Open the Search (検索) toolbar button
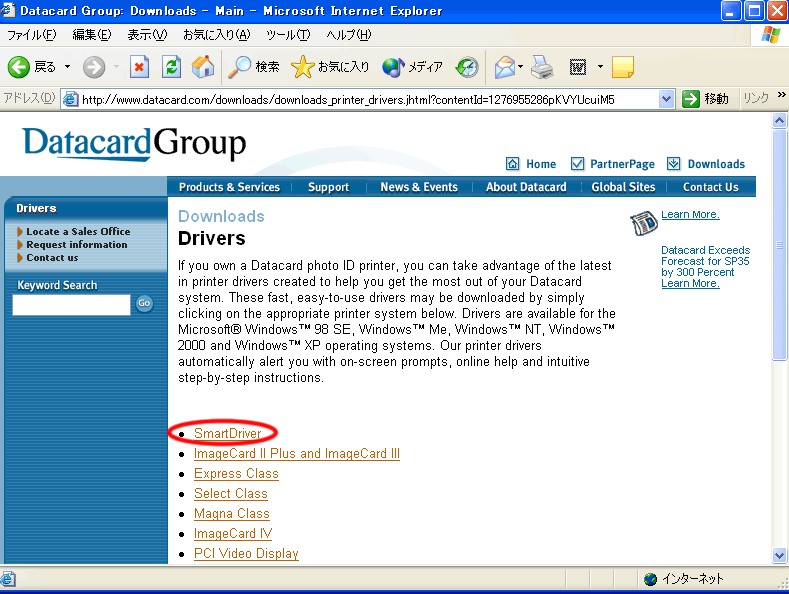Viewport: 789px width, 594px height. [253, 67]
